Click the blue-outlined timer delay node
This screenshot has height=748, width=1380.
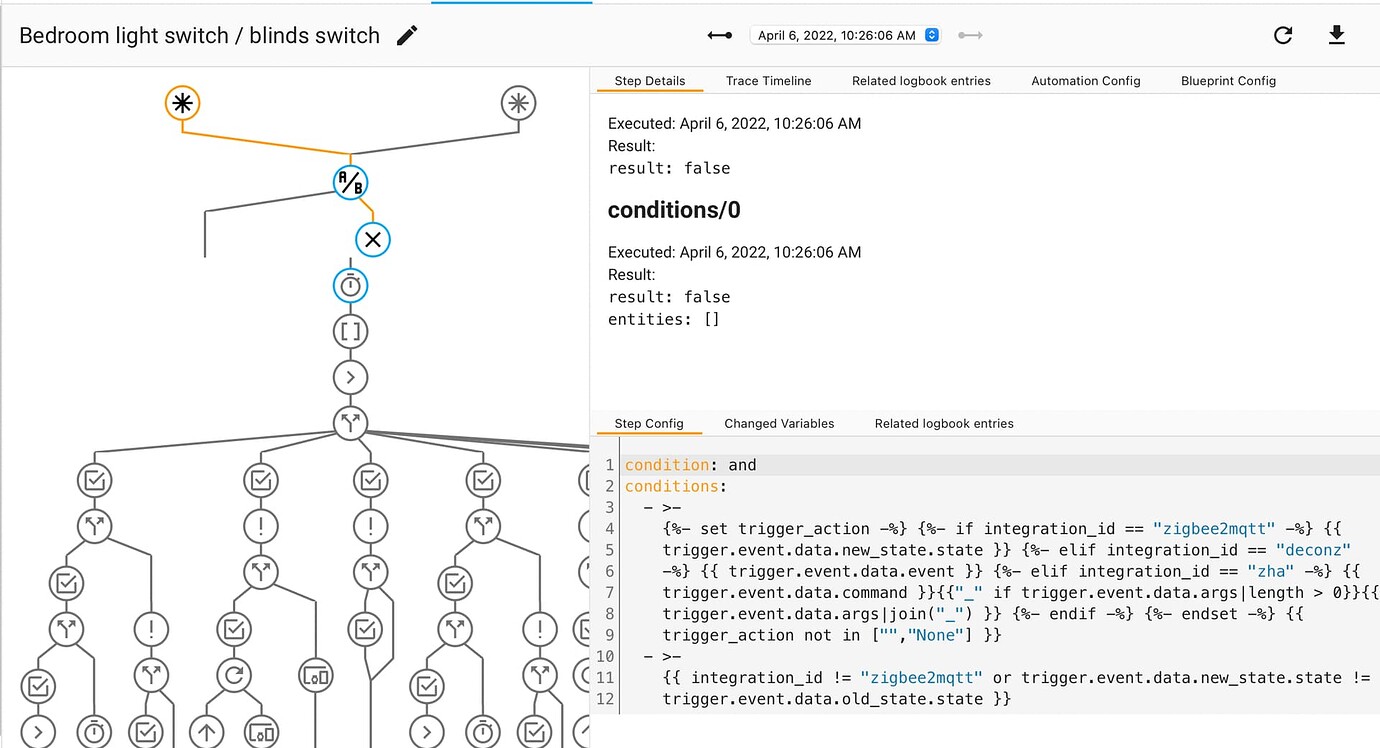tap(350, 286)
